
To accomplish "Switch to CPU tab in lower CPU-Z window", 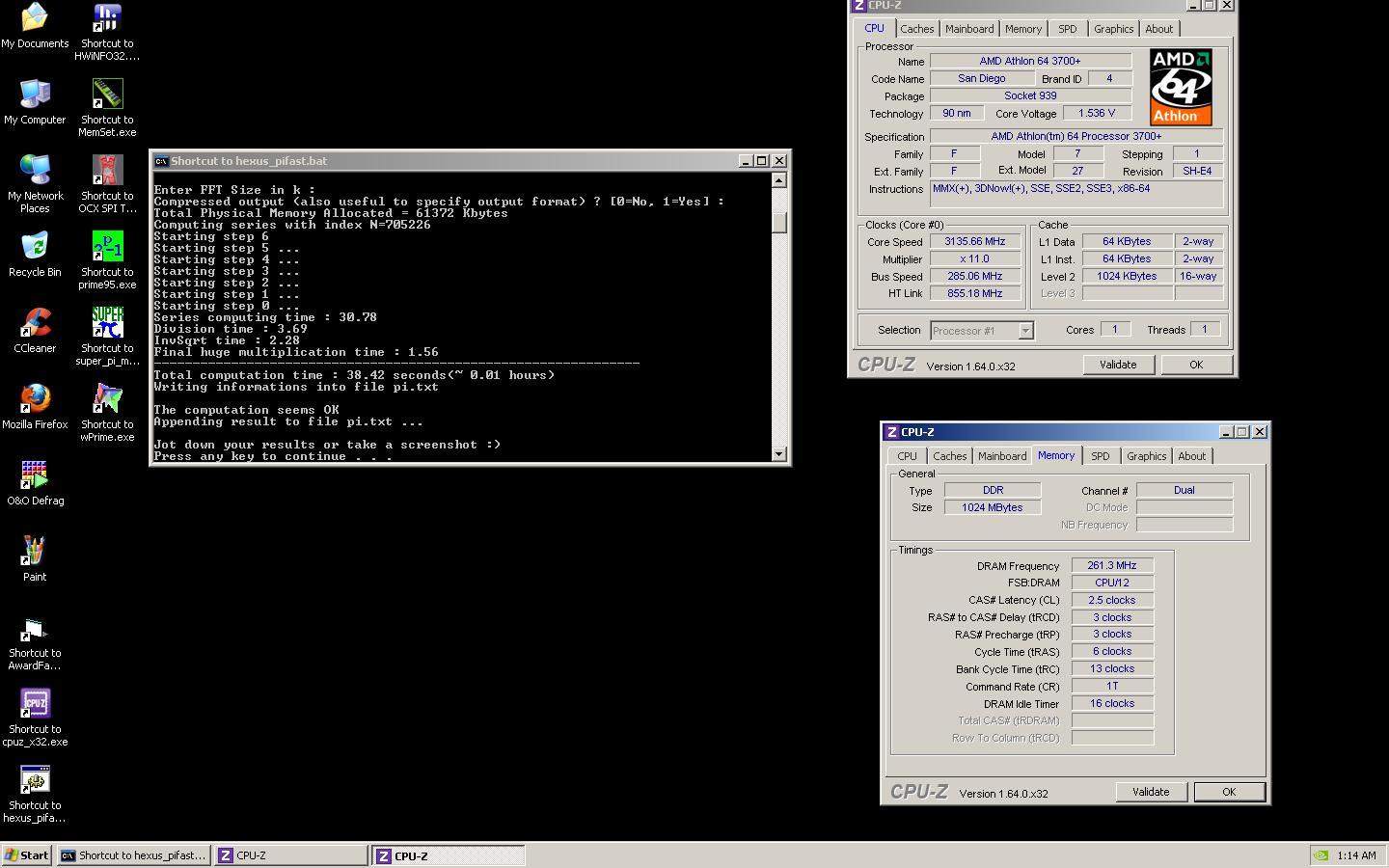I will click(907, 456).
